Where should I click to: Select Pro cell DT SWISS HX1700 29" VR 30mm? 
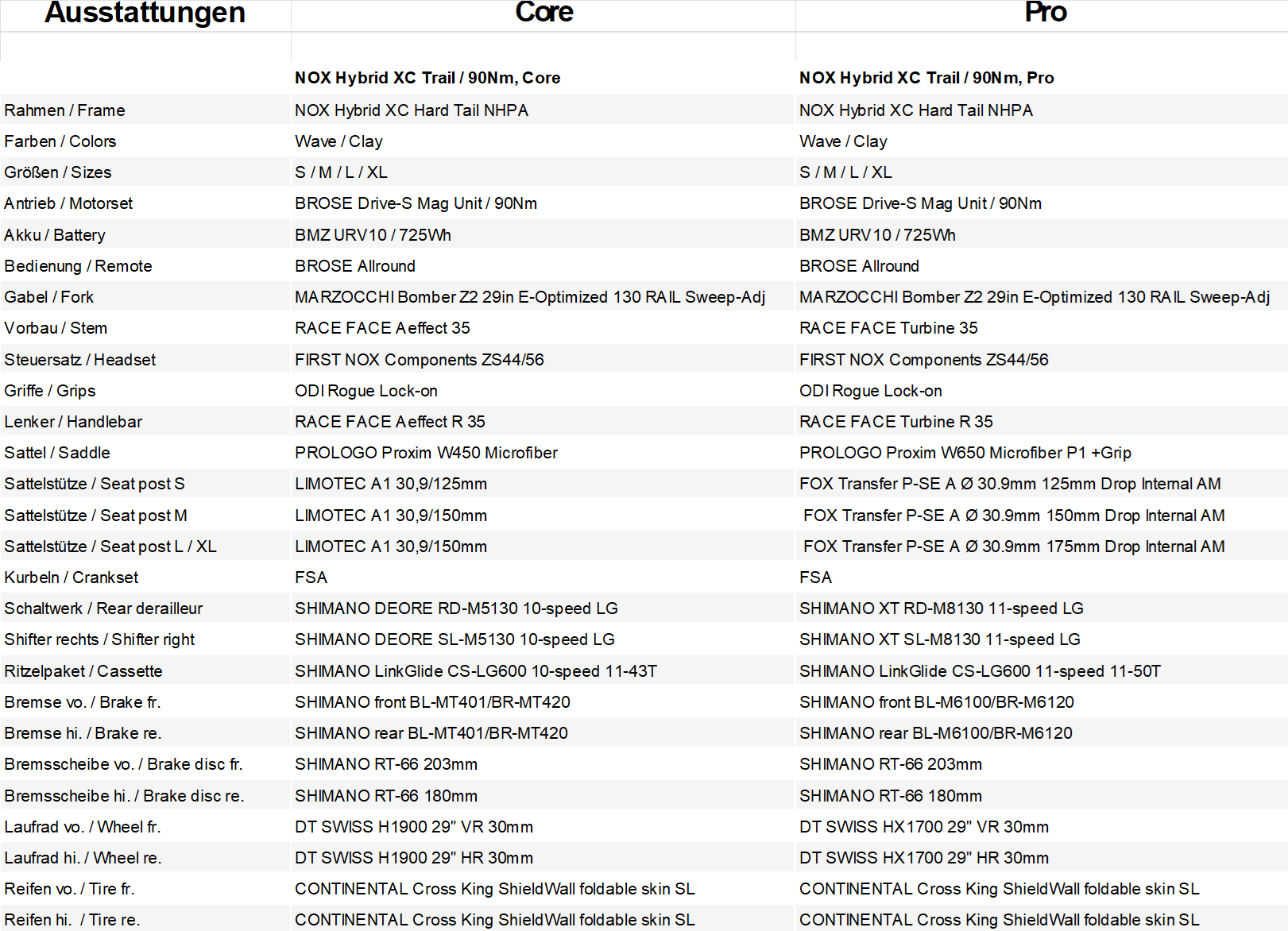[923, 827]
